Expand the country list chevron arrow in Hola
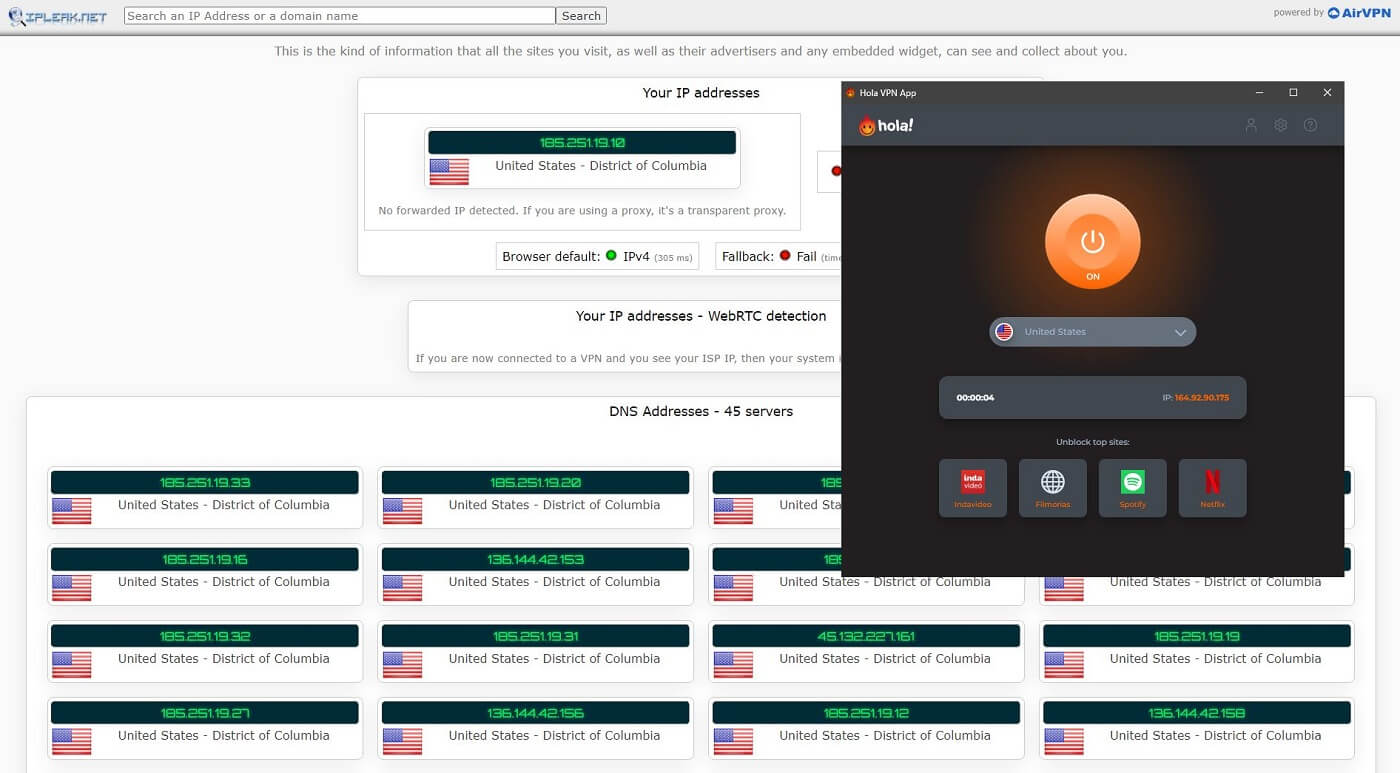The width and height of the screenshot is (1400, 773). tap(1180, 332)
